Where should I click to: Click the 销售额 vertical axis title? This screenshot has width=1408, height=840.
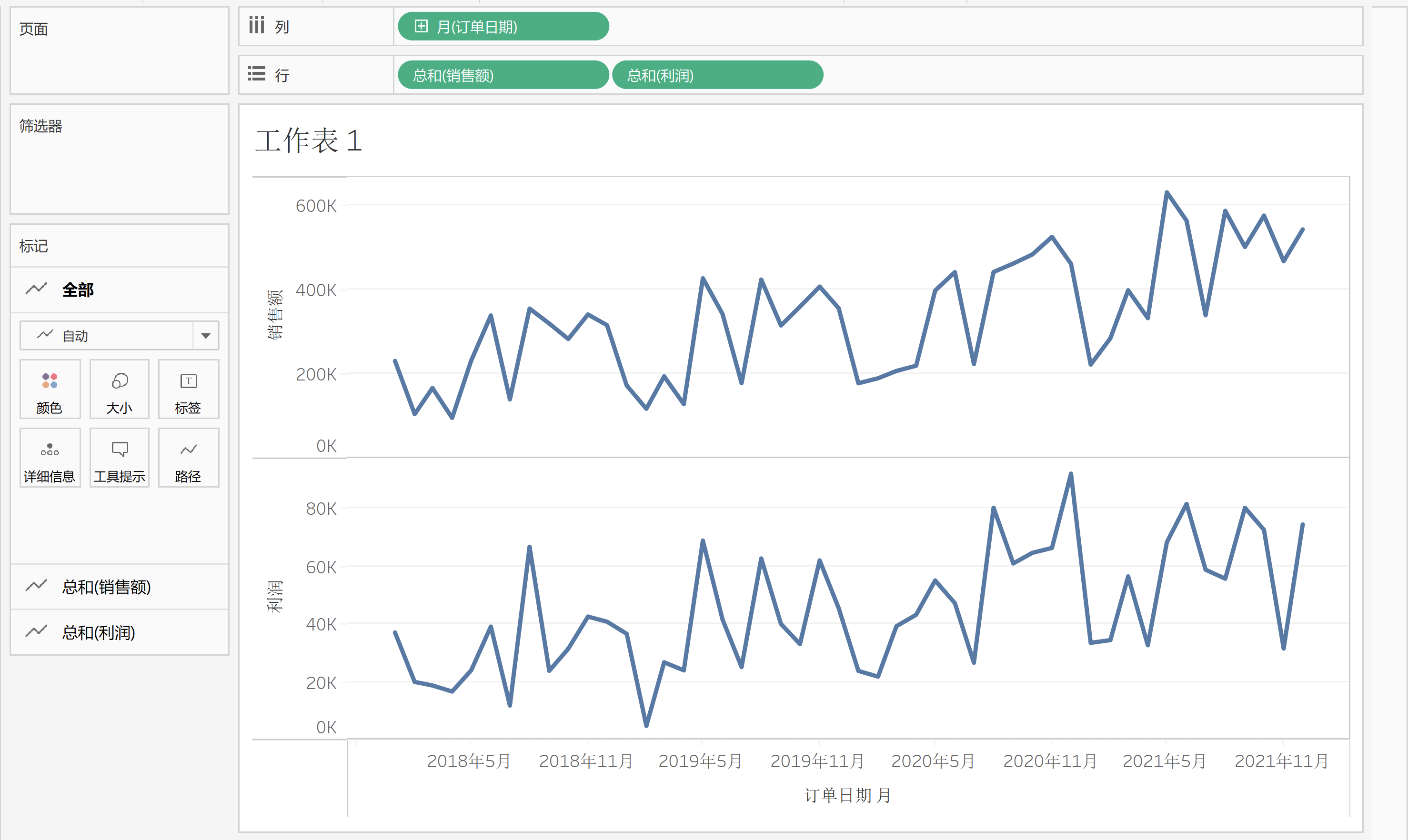[x=274, y=315]
